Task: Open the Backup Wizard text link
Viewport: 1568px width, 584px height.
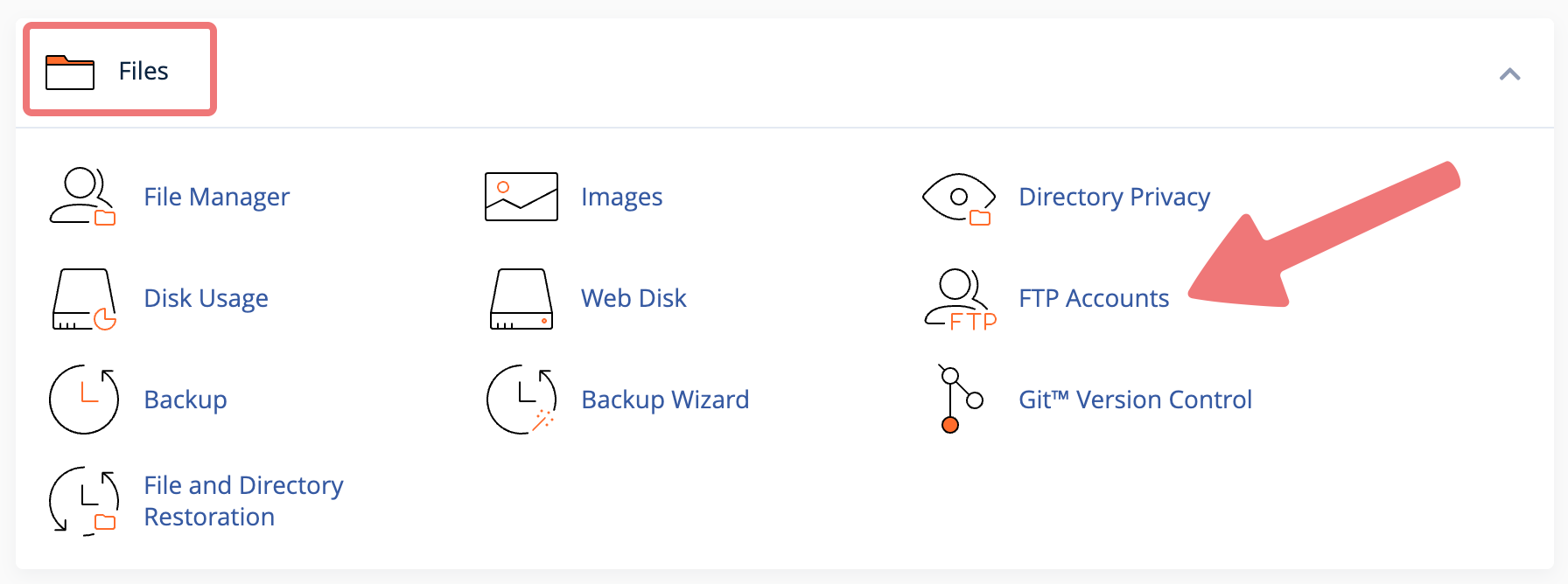Action: click(x=665, y=400)
